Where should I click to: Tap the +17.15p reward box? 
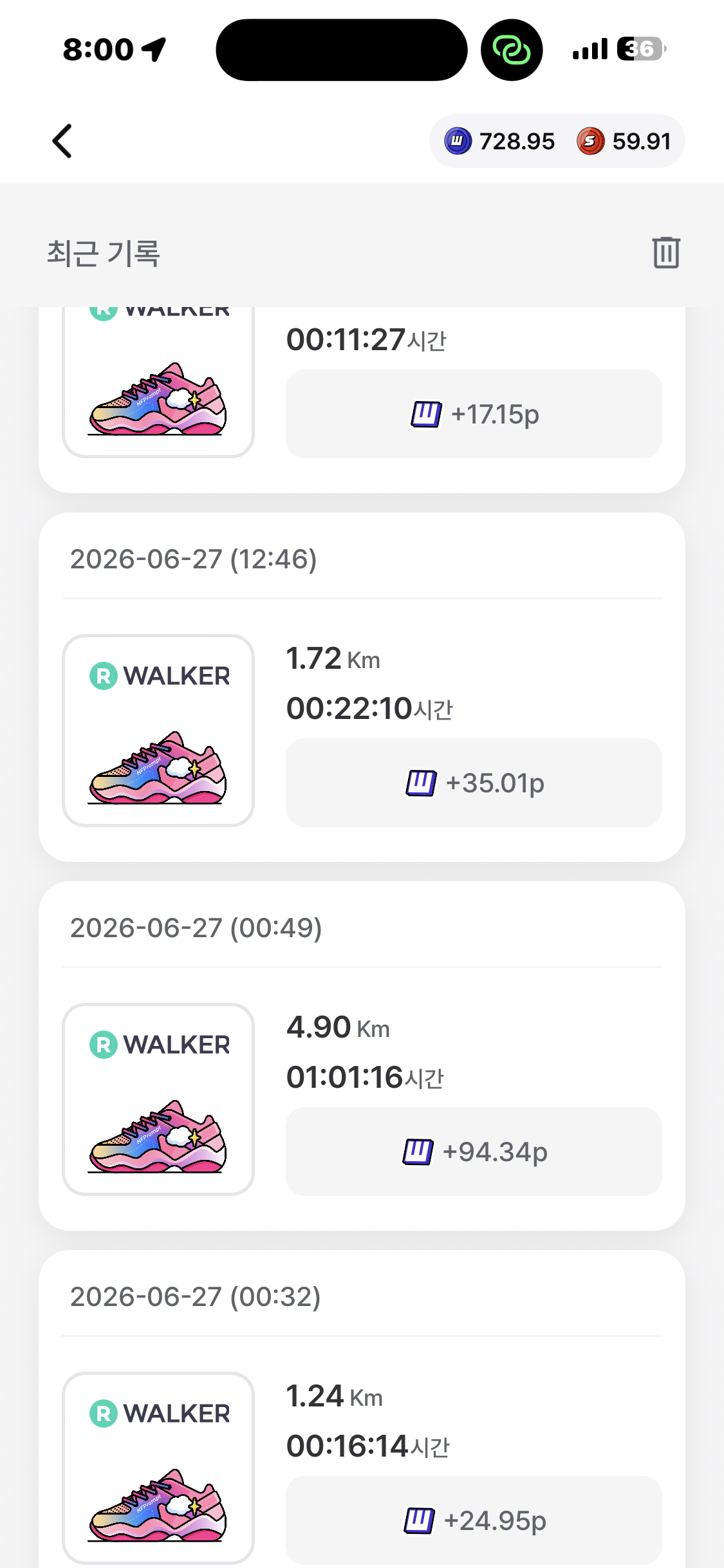[x=474, y=414]
